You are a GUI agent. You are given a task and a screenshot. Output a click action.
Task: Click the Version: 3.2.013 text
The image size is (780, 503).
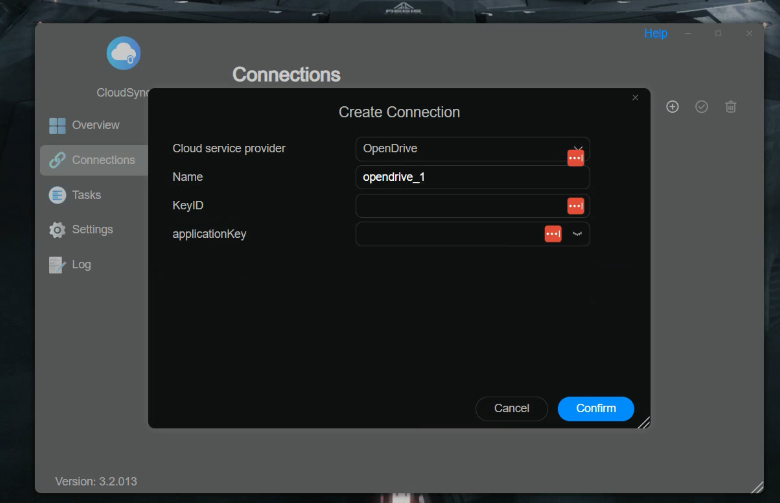point(96,482)
